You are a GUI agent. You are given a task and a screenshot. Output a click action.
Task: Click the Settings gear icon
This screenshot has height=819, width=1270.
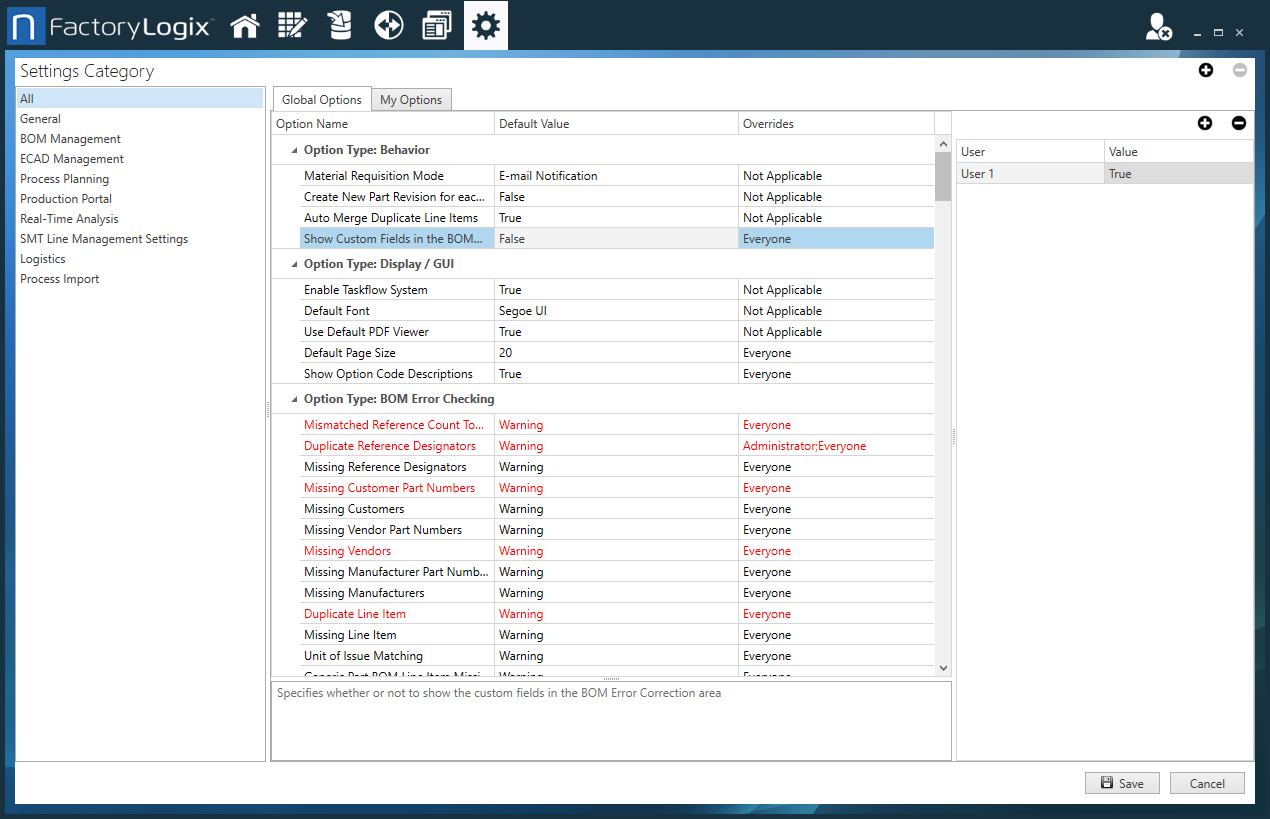coord(486,26)
